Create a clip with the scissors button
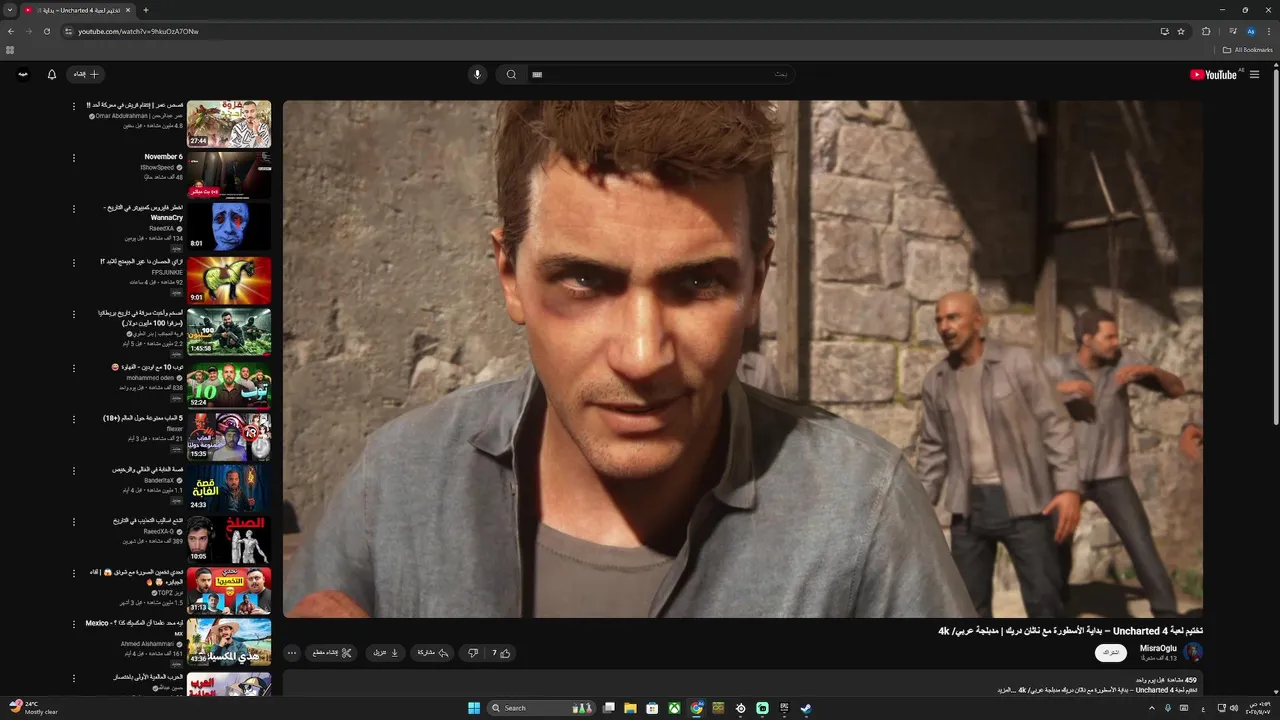This screenshot has height=720, width=1280. pyautogui.click(x=332, y=653)
